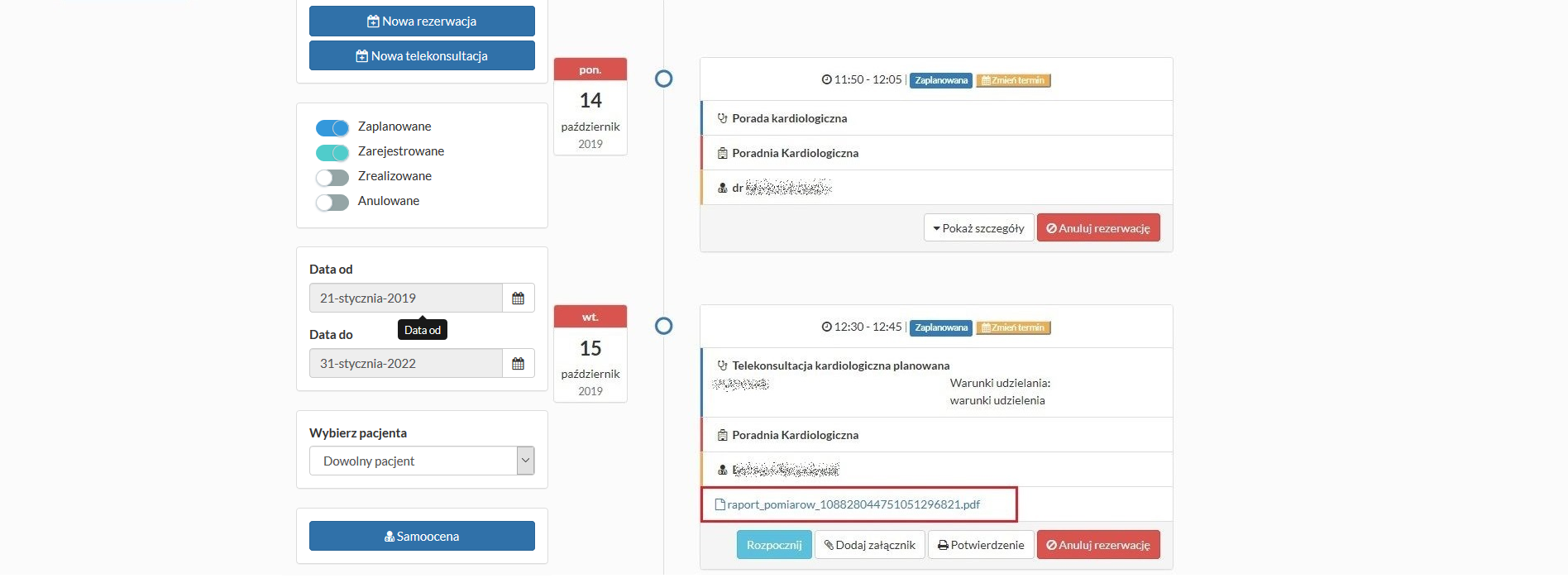Click the 'Zaplanowana' status badge on the first appointment
The height and width of the screenshot is (578, 1568).
tap(940, 80)
